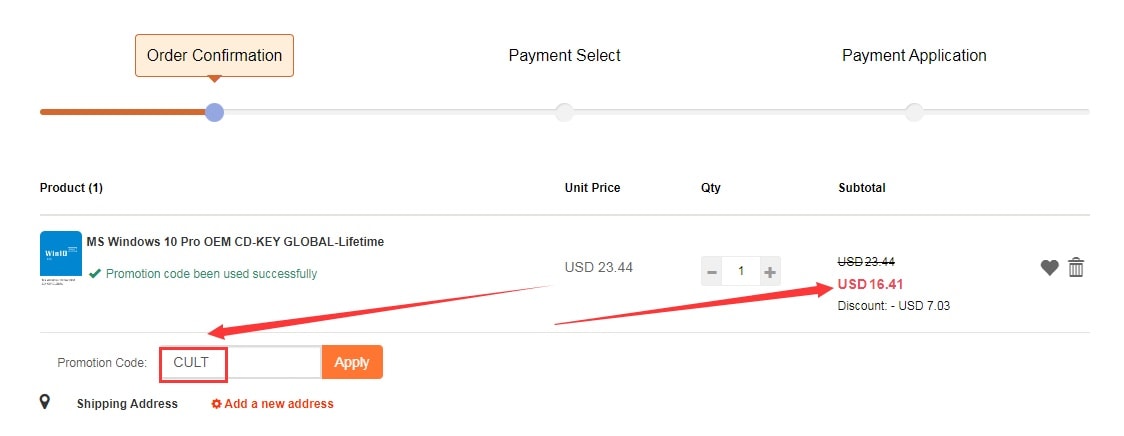Open the Windows 10 Pro product thumbnail
Screen dimensions: 1124x436
[x=61, y=258]
